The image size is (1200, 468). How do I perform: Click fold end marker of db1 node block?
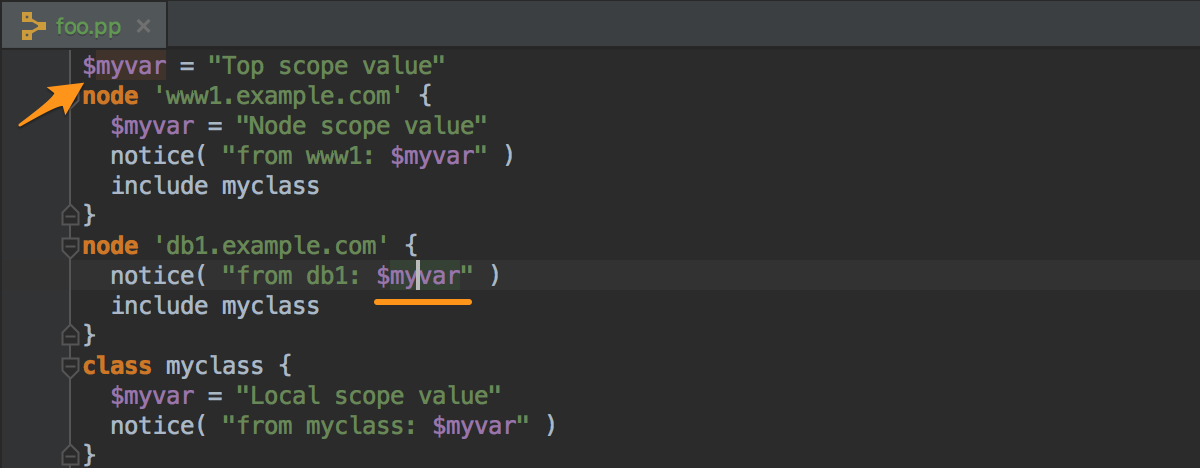click(70, 334)
